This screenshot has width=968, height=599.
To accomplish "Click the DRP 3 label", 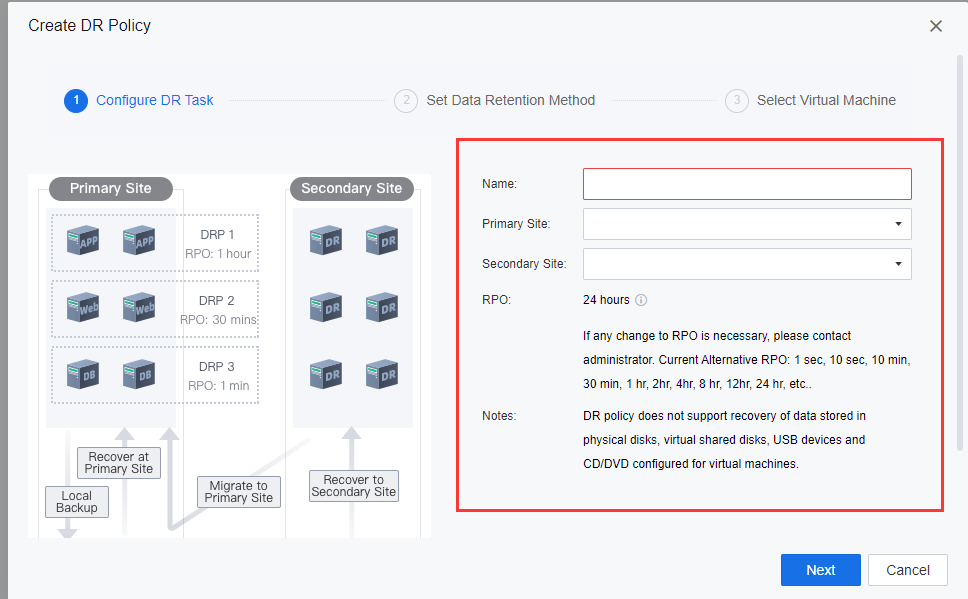I will tap(217, 367).
